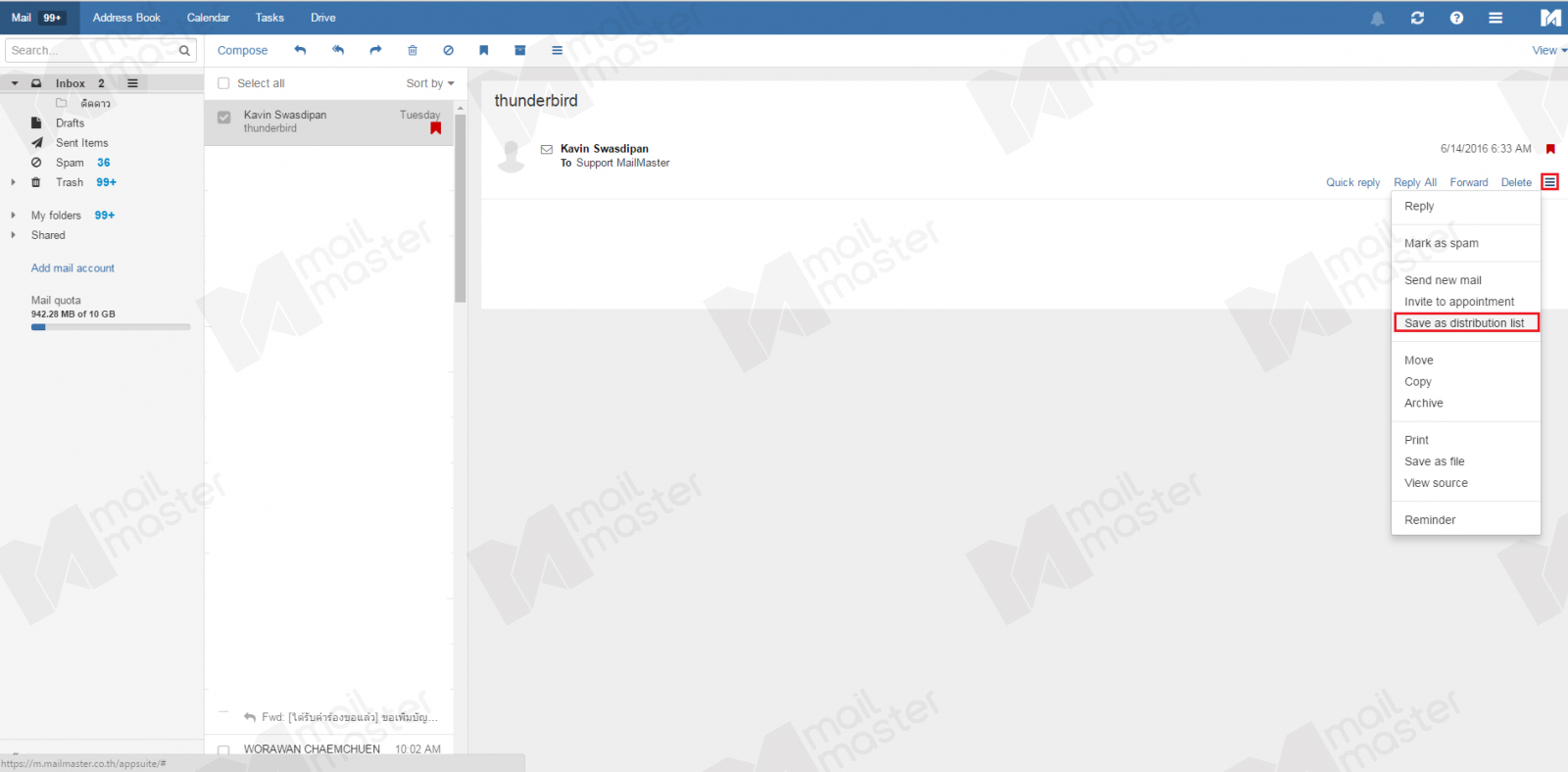Open the message actions hamburger icon
Viewport: 1568px width, 772px height.
tap(1549, 182)
